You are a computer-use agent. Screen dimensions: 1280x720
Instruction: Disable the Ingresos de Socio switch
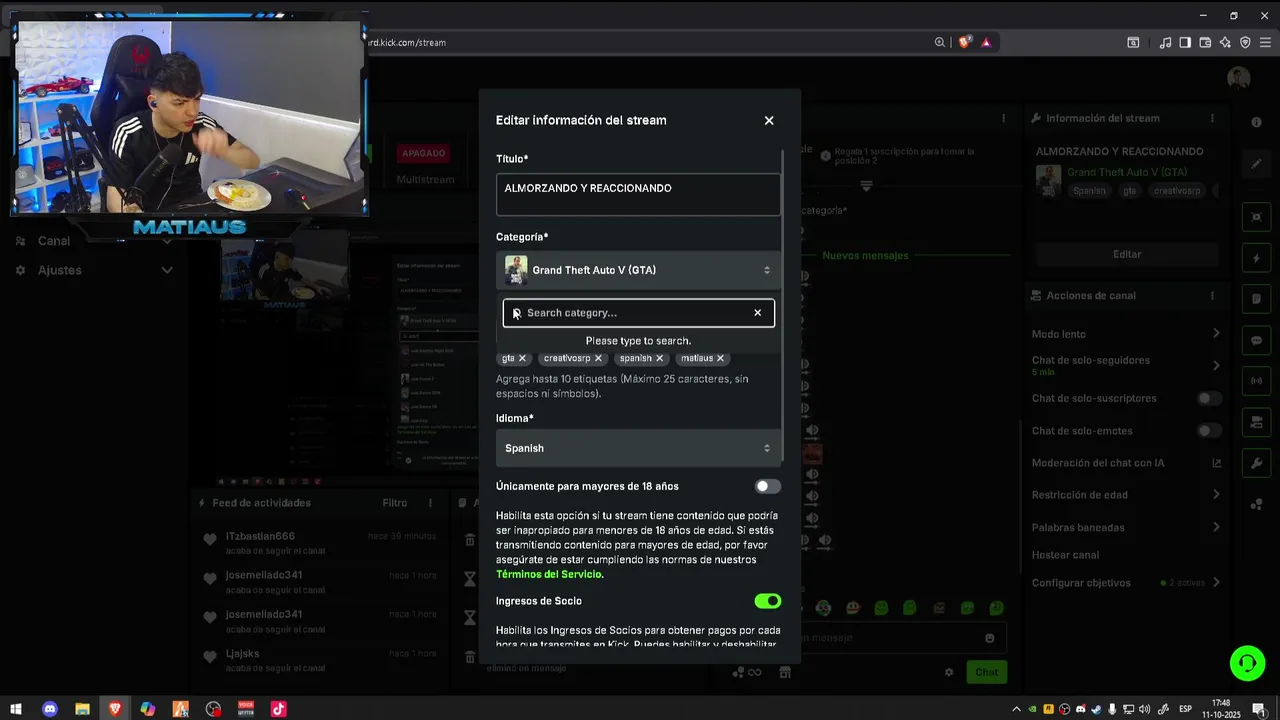pyautogui.click(x=767, y=601)
